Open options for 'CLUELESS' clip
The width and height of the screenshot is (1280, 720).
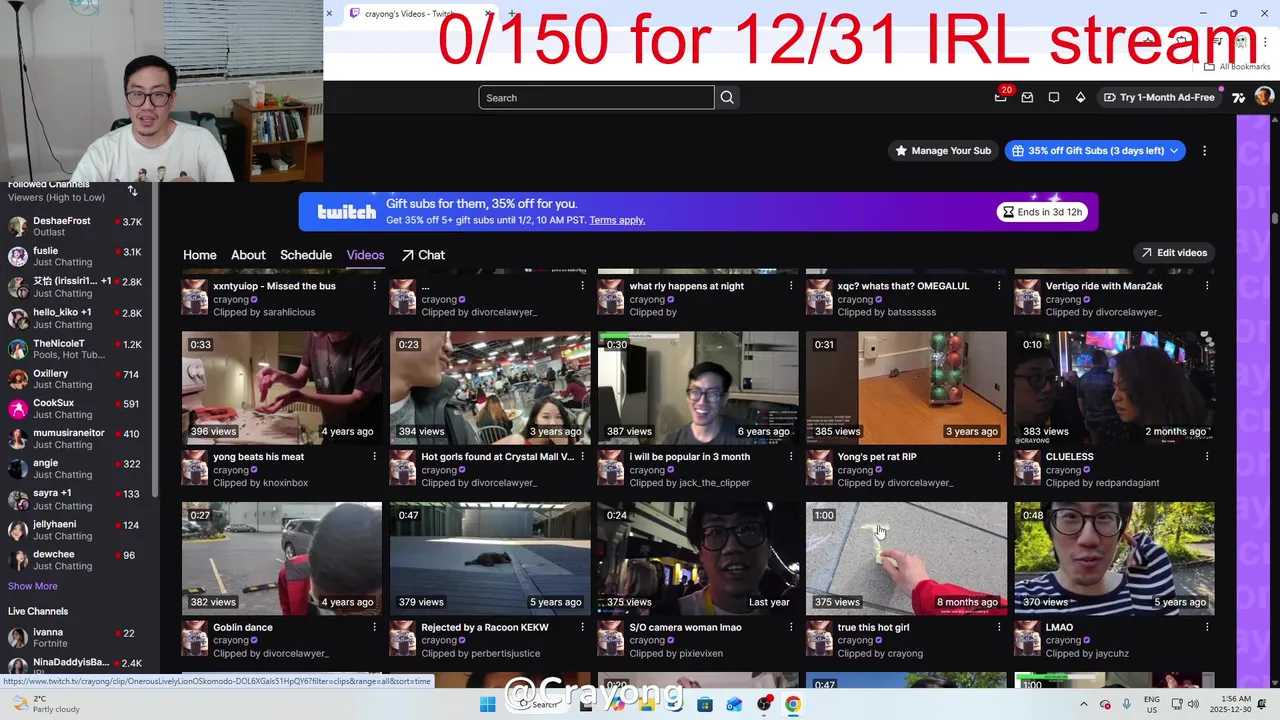click(1207, 456)
